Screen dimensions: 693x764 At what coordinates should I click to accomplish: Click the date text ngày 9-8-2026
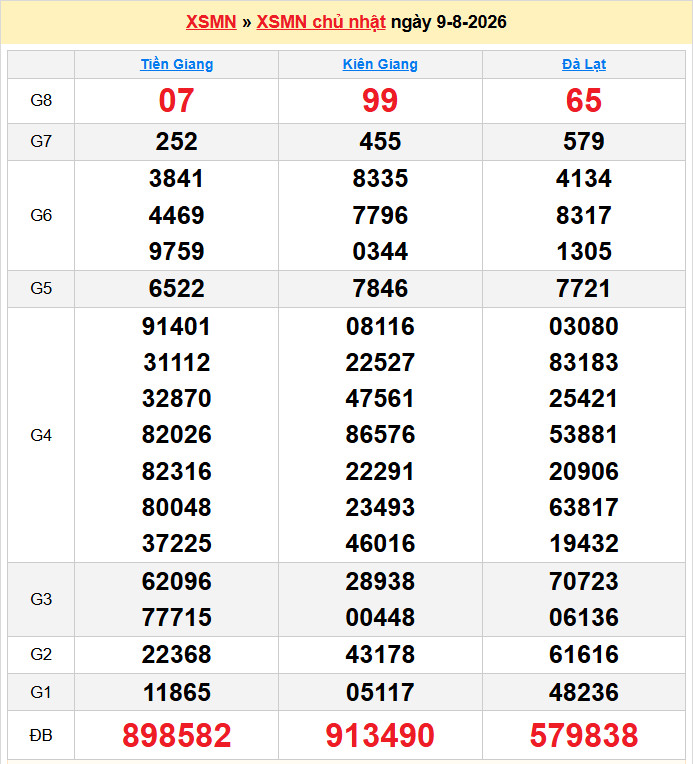click(x=449, y=22)
